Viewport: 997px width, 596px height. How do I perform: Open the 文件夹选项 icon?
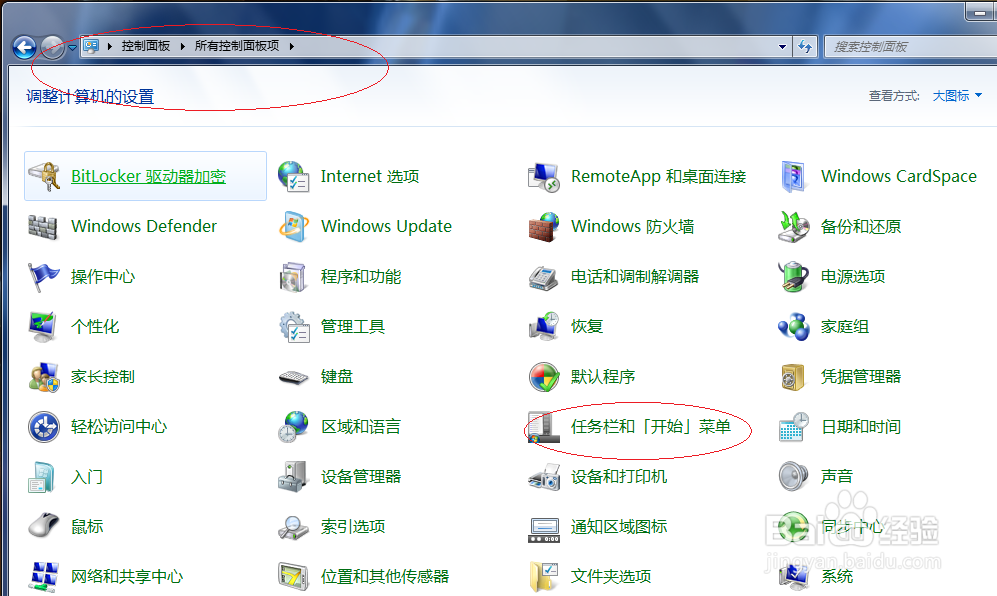(544, 577)
